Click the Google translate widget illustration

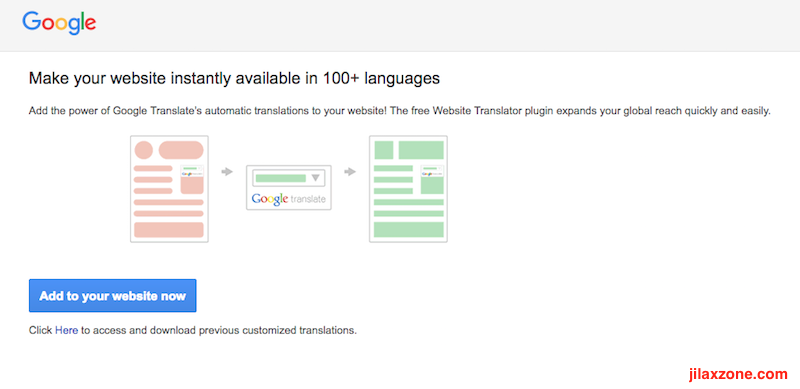pos(289,187)
